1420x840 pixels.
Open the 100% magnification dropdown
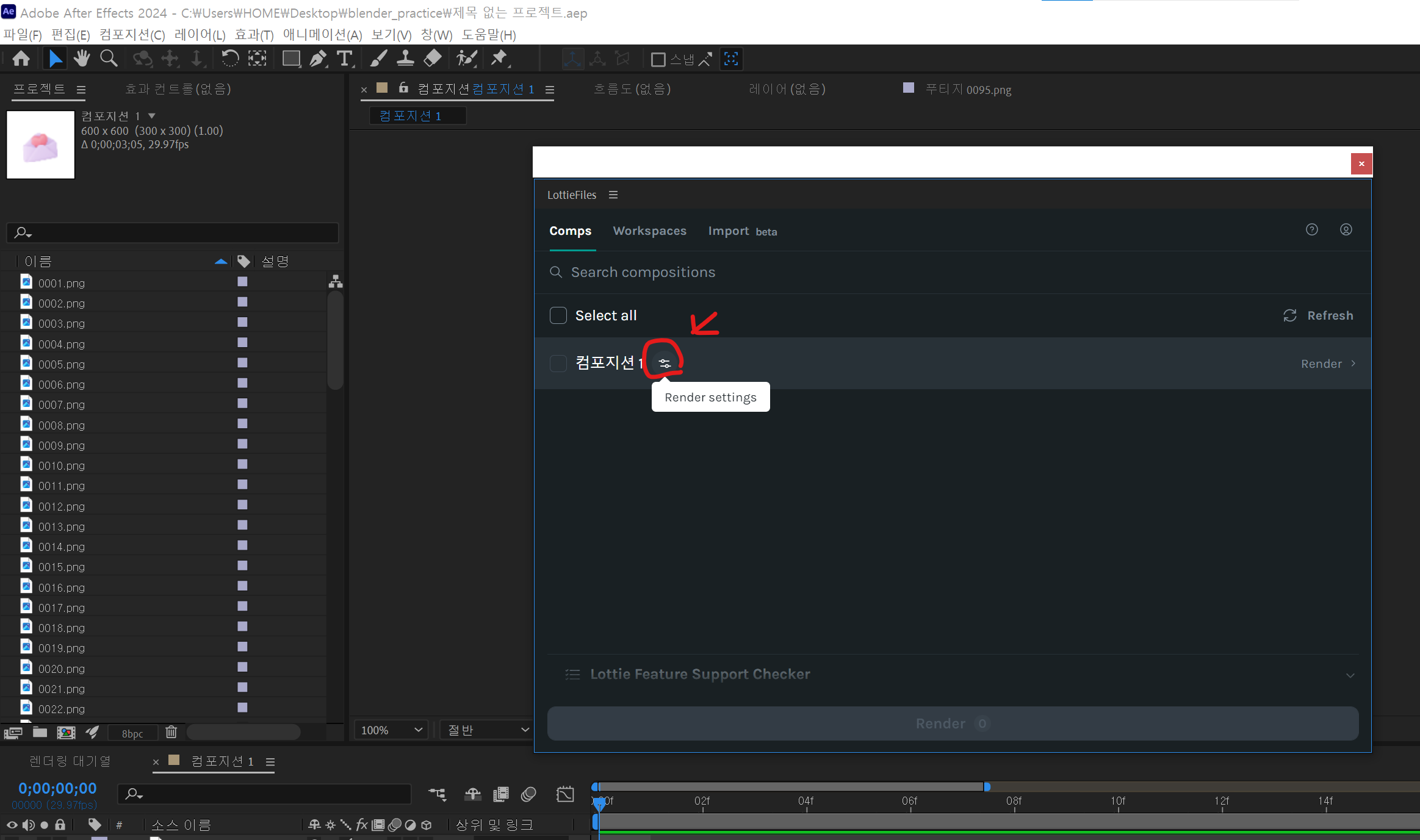[x=392, y=730]
